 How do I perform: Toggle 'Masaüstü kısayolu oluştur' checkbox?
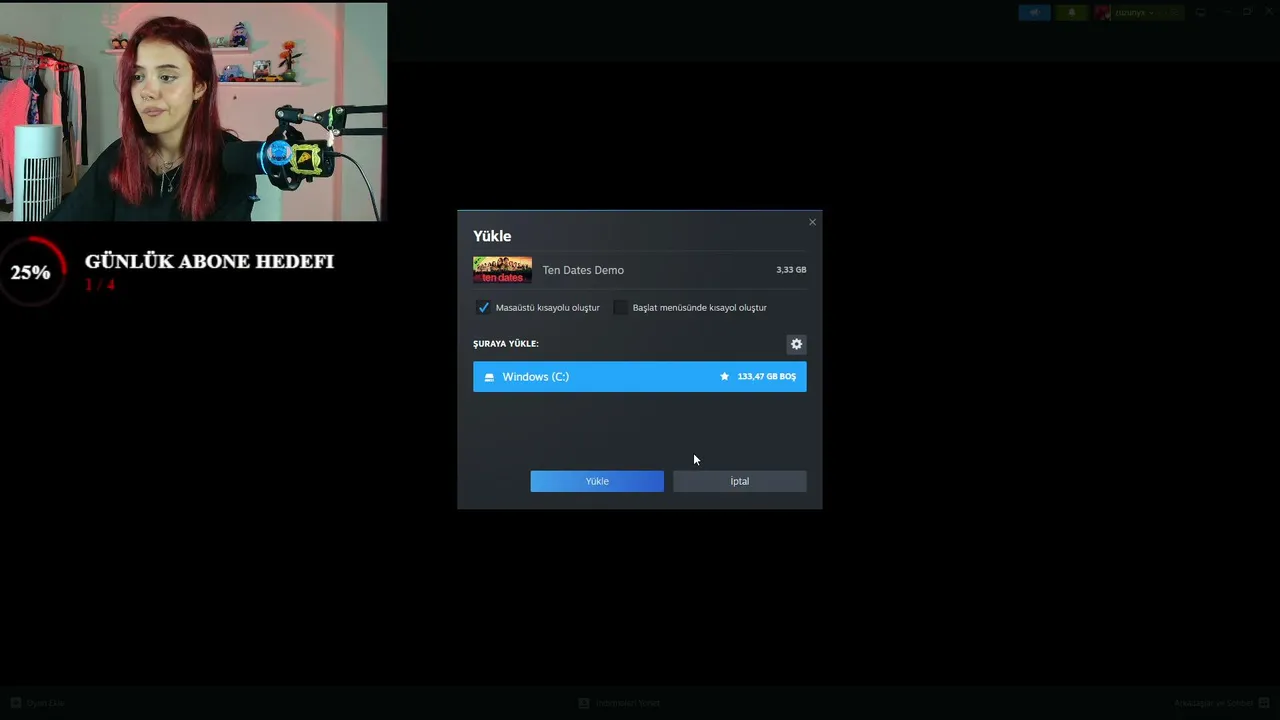[483, 308]
